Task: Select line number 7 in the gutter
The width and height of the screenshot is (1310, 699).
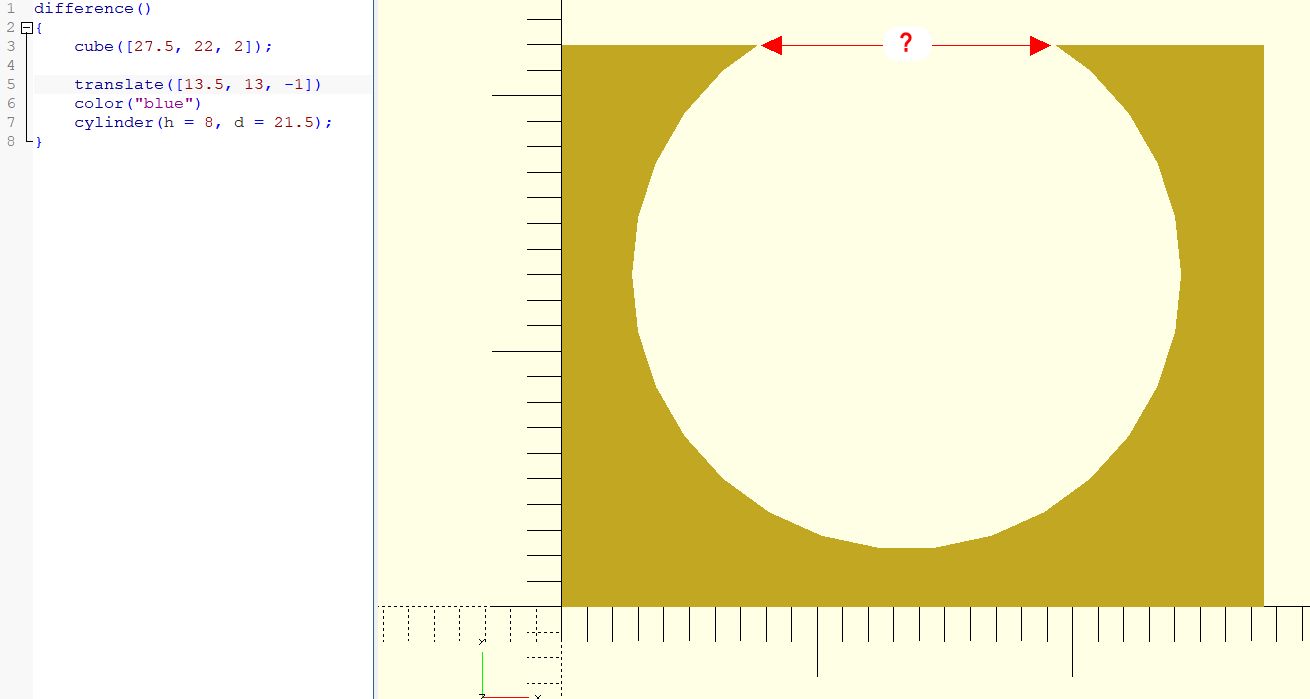Action: pyautogui.click(x=11, y=123)
